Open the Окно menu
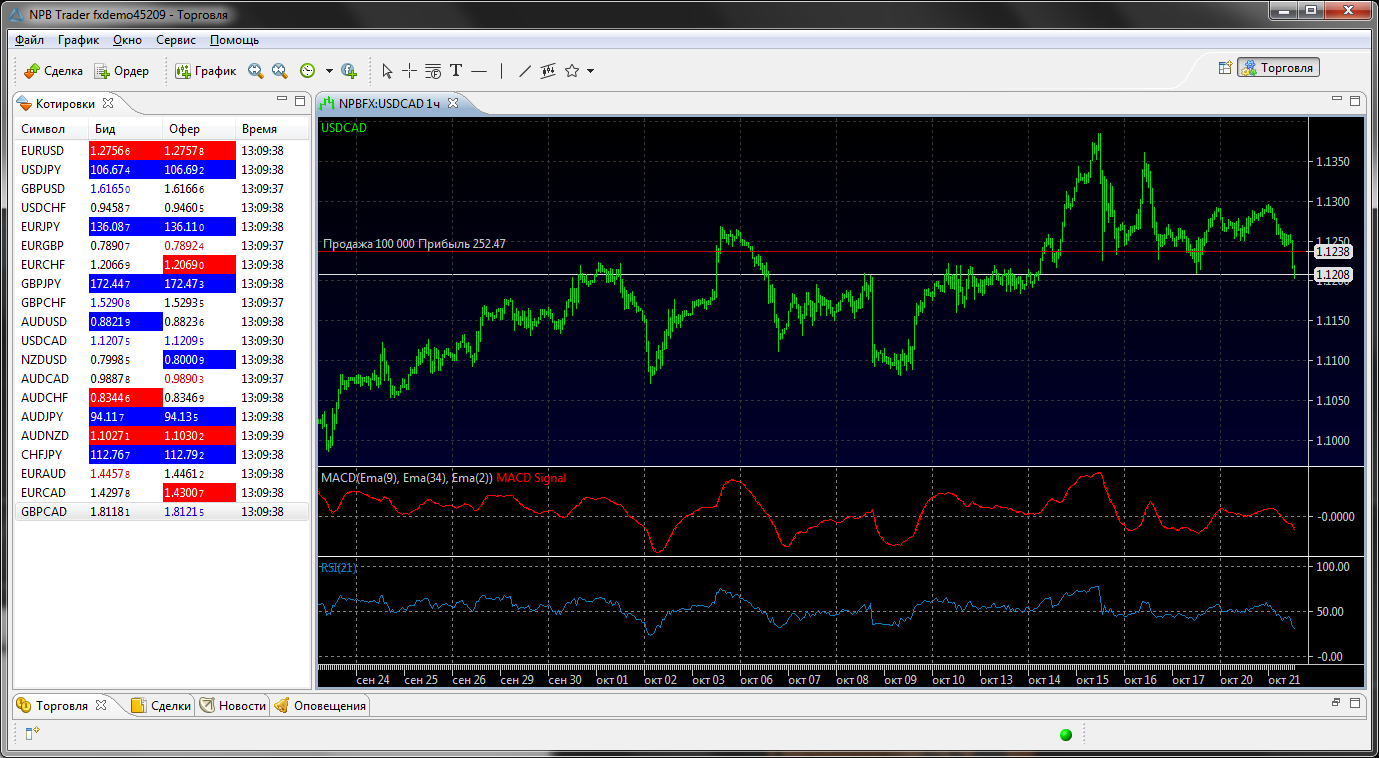Screen dimensions: 1379x758 point(127,40)
